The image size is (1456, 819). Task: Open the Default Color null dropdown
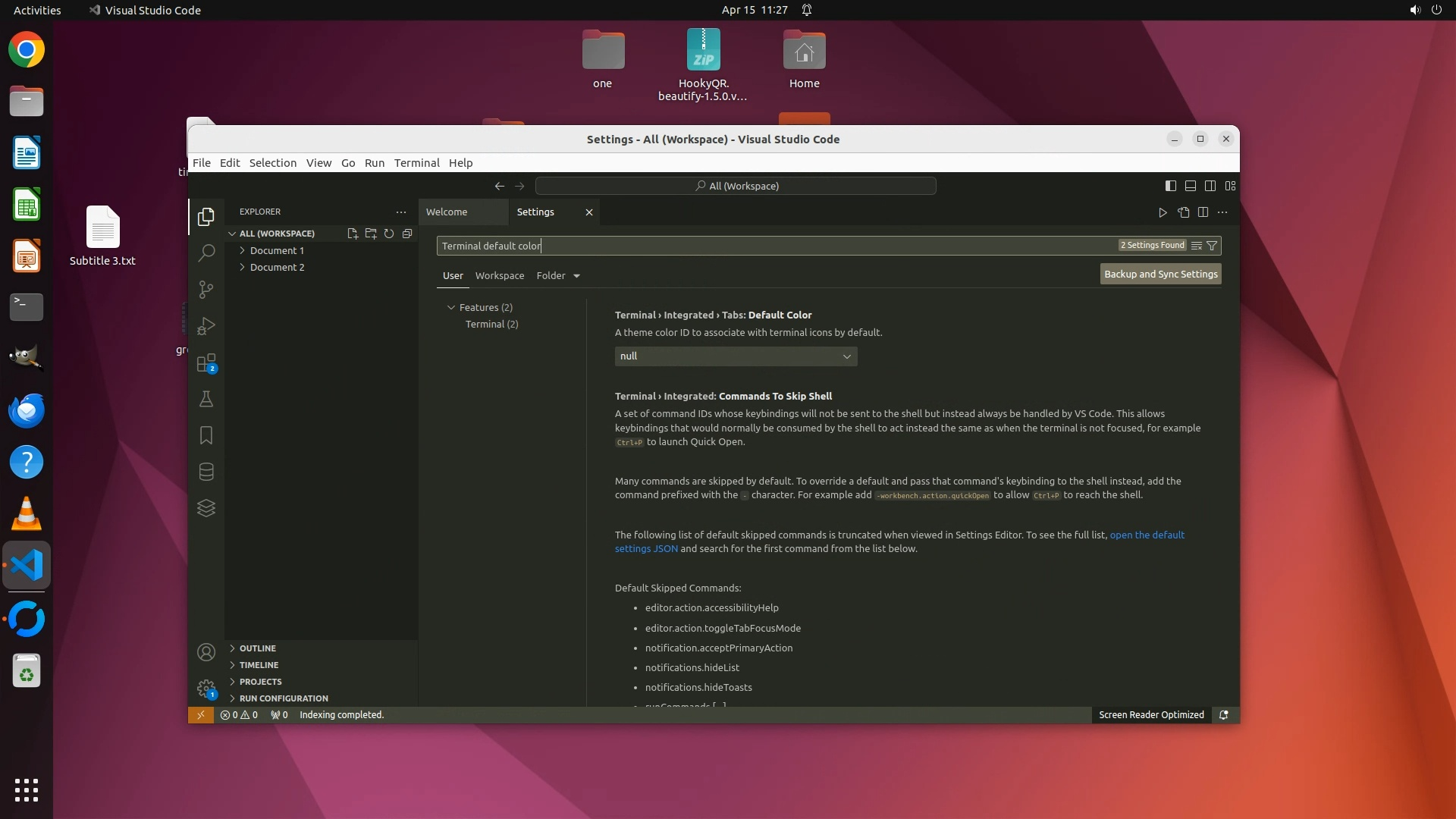pos(735,356)
